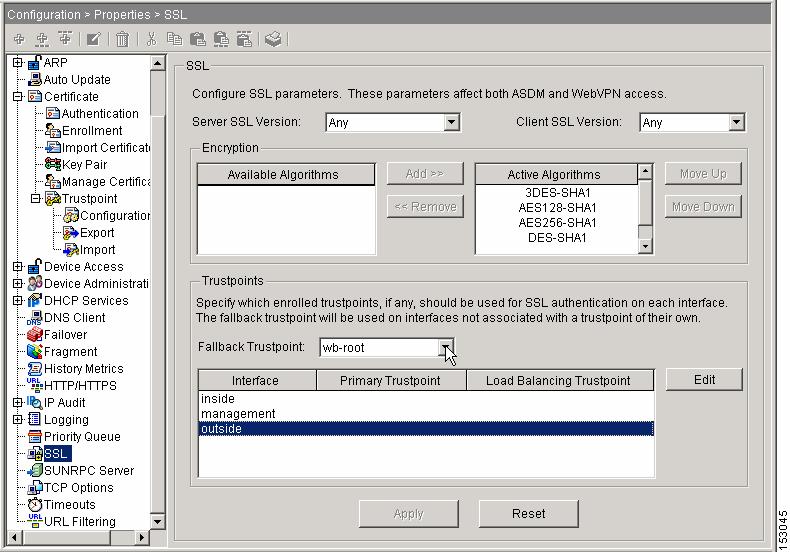This screenshot has width=790, height=552.
Task: Click the URL Filtering icon
Action: [35, 521]
